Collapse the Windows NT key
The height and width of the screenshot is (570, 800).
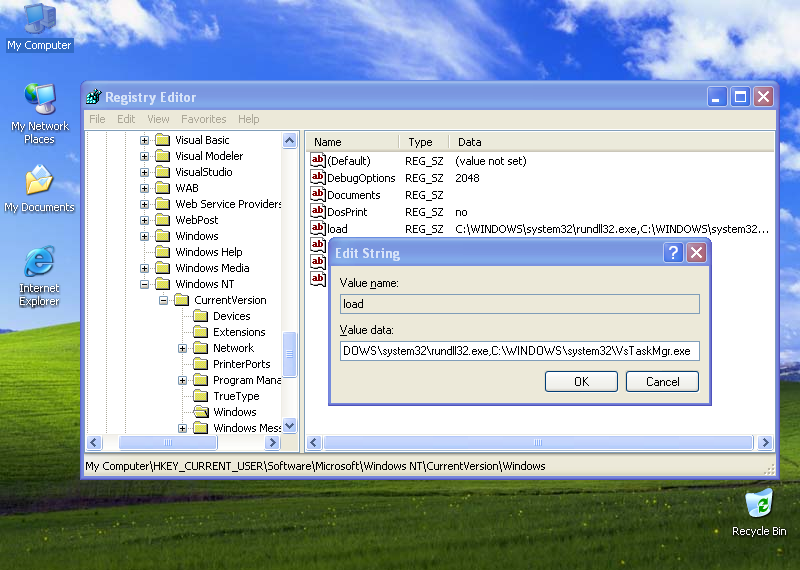tap(144, 284)
